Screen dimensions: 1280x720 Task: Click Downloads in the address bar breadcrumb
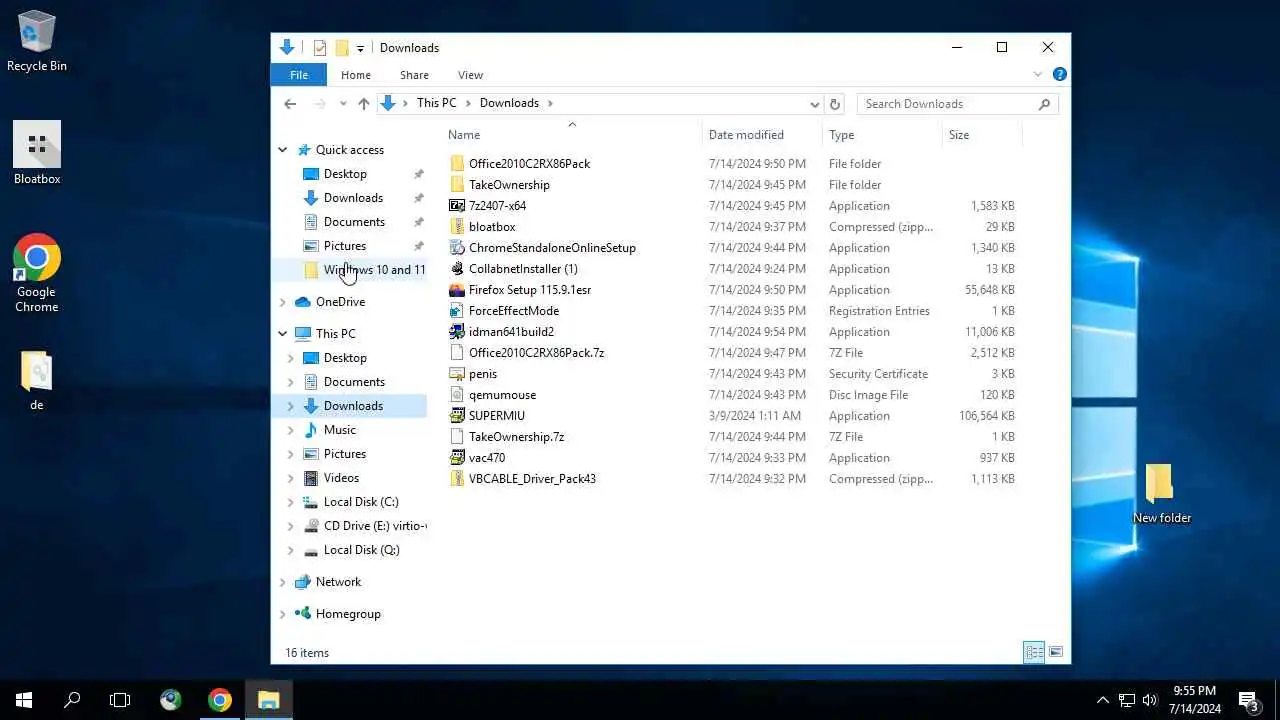tap(509, 103)
